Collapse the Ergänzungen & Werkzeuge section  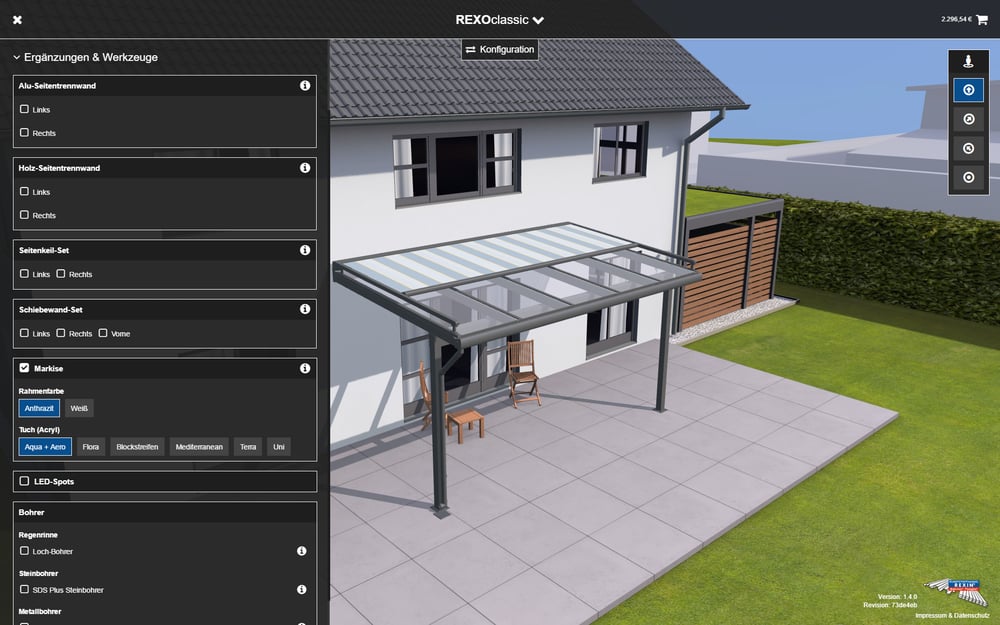85,57
